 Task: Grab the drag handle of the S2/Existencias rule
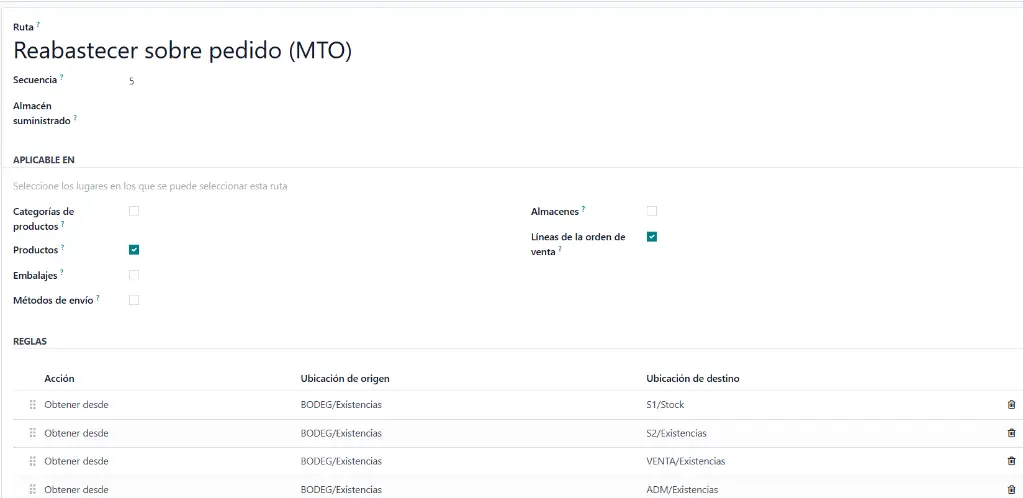(x=33, y=433)
